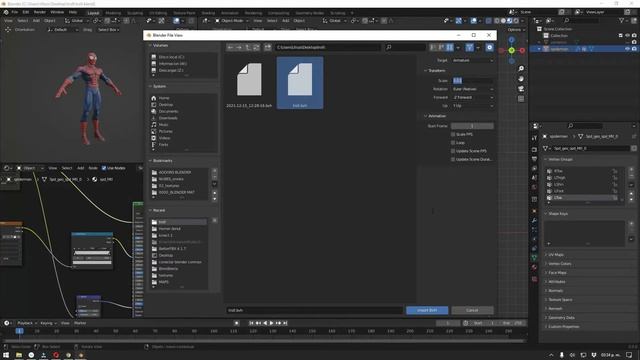Exclude Collection from view layer checkbox
The image size is (640, 360).
pos(620,36)
